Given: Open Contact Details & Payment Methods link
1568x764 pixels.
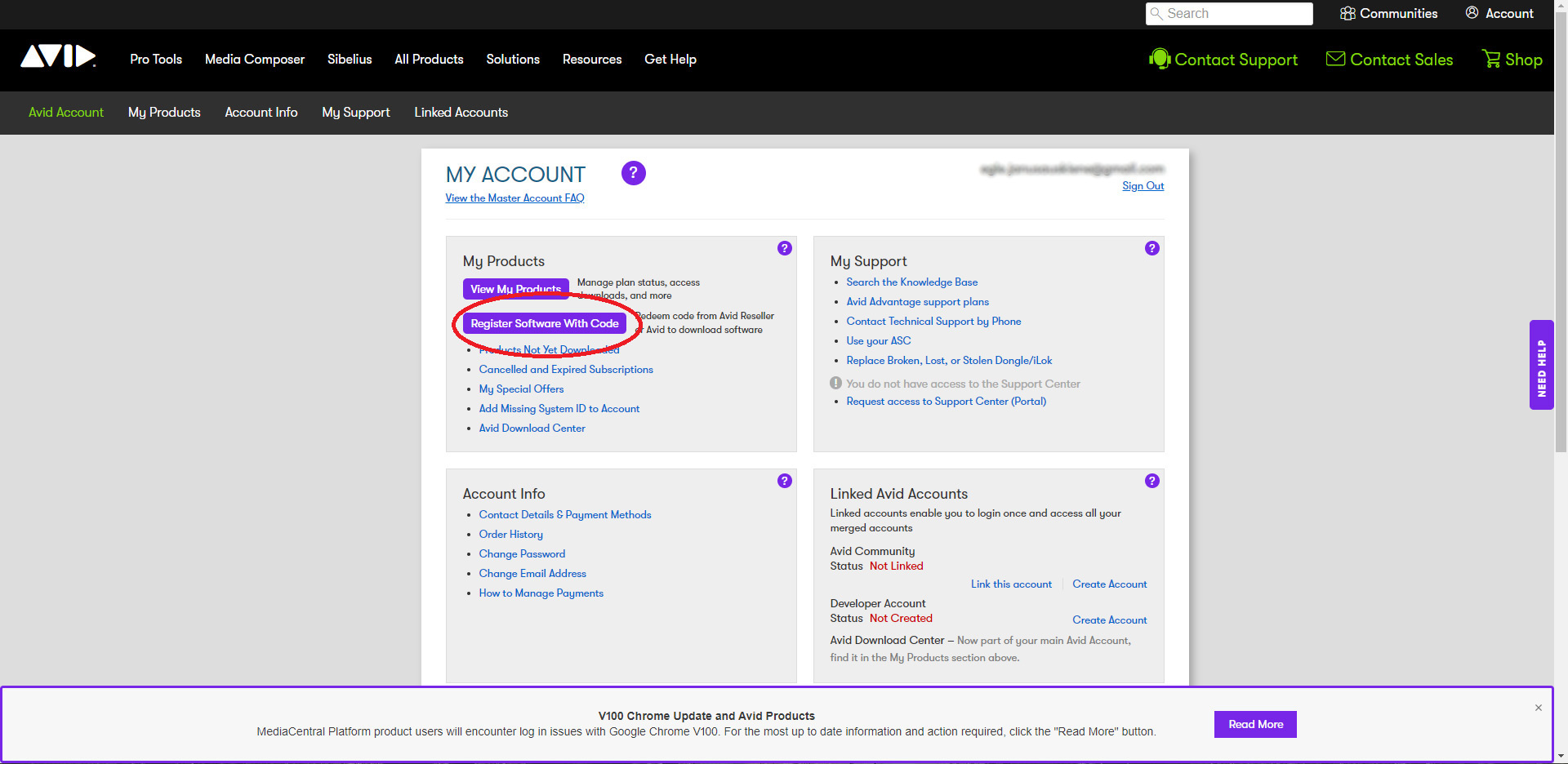Looking at the screenshot, I should 565,515.
